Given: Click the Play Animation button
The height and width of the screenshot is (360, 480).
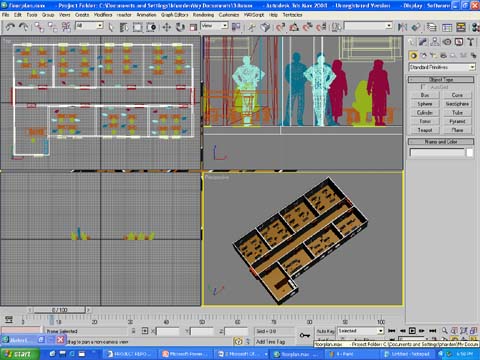Looking at the screenshot, I should (412, 331).
